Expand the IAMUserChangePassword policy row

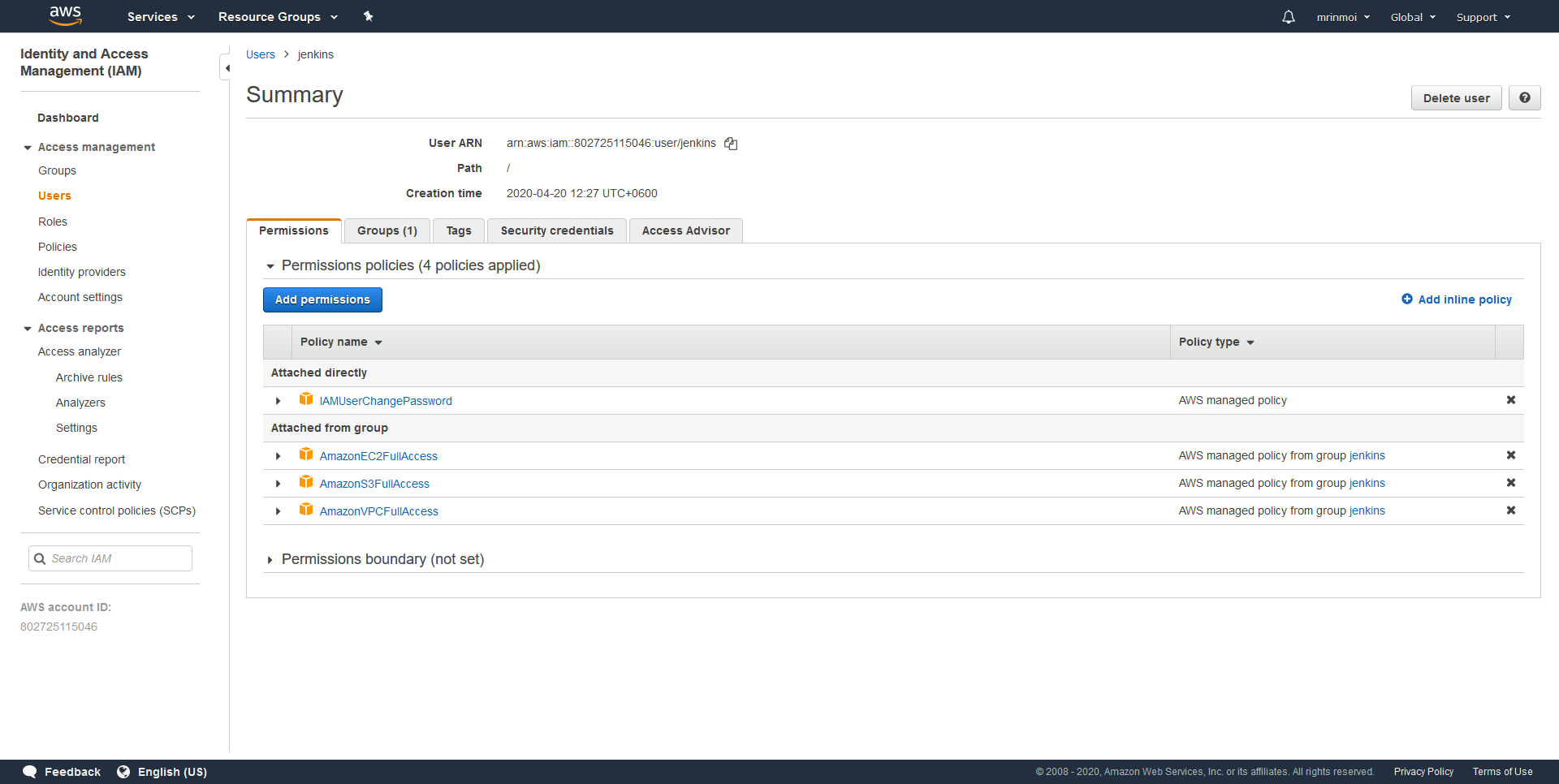point(278,401)
